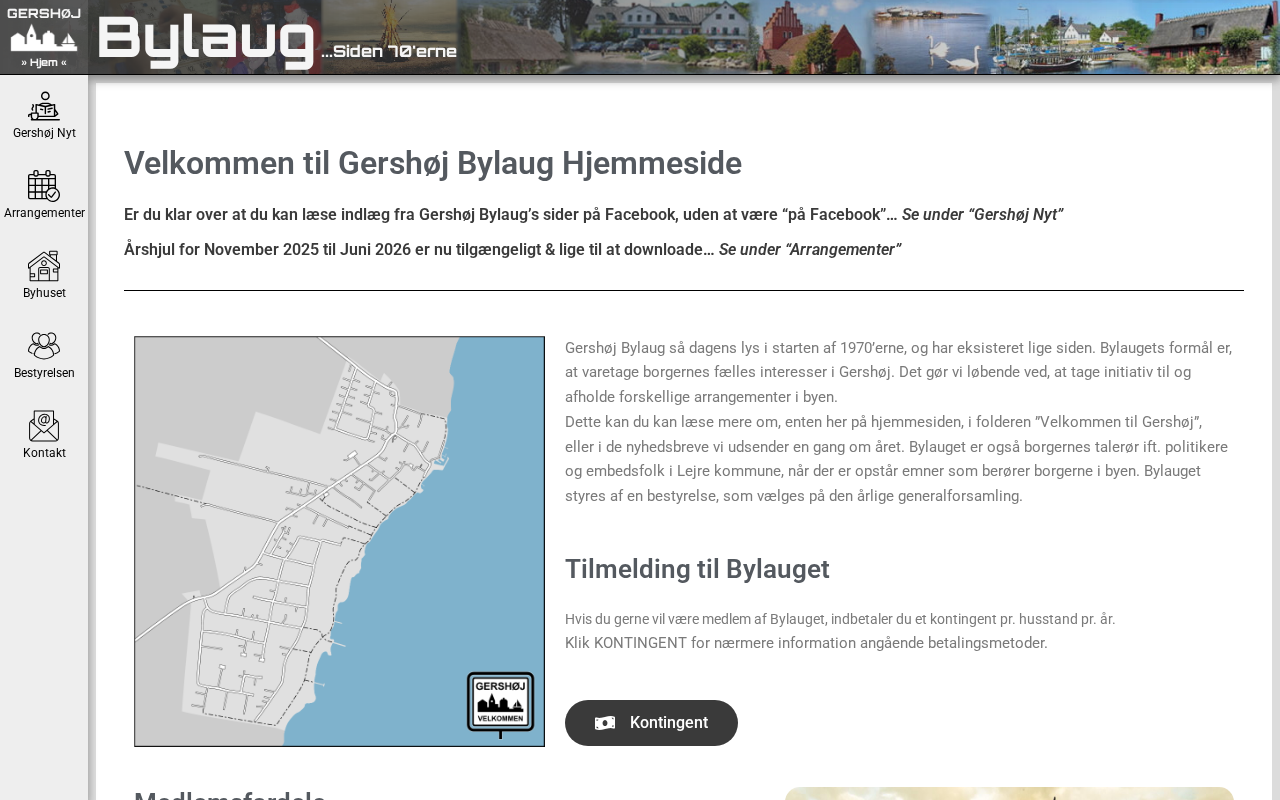Click the Se under “Gershøj Nyt” text
Image resolution: width=1280 pixels, height=800 pixels.
tap(982, 215)
